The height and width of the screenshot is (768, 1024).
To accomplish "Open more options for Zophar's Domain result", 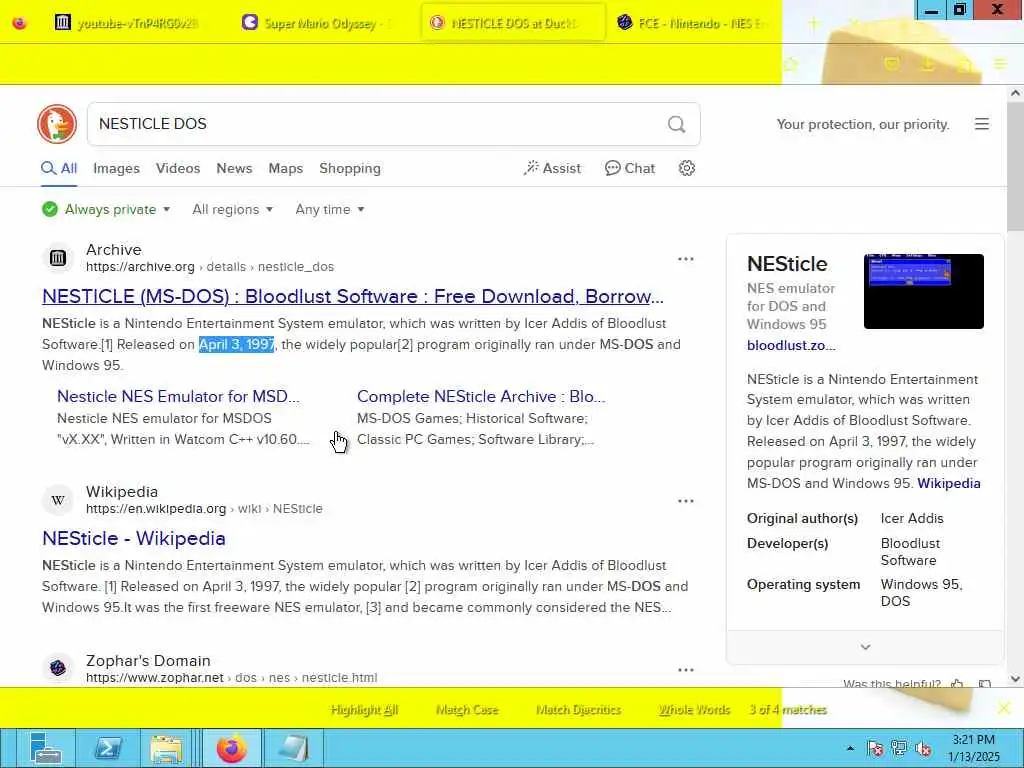I will (x=686, y=670).
